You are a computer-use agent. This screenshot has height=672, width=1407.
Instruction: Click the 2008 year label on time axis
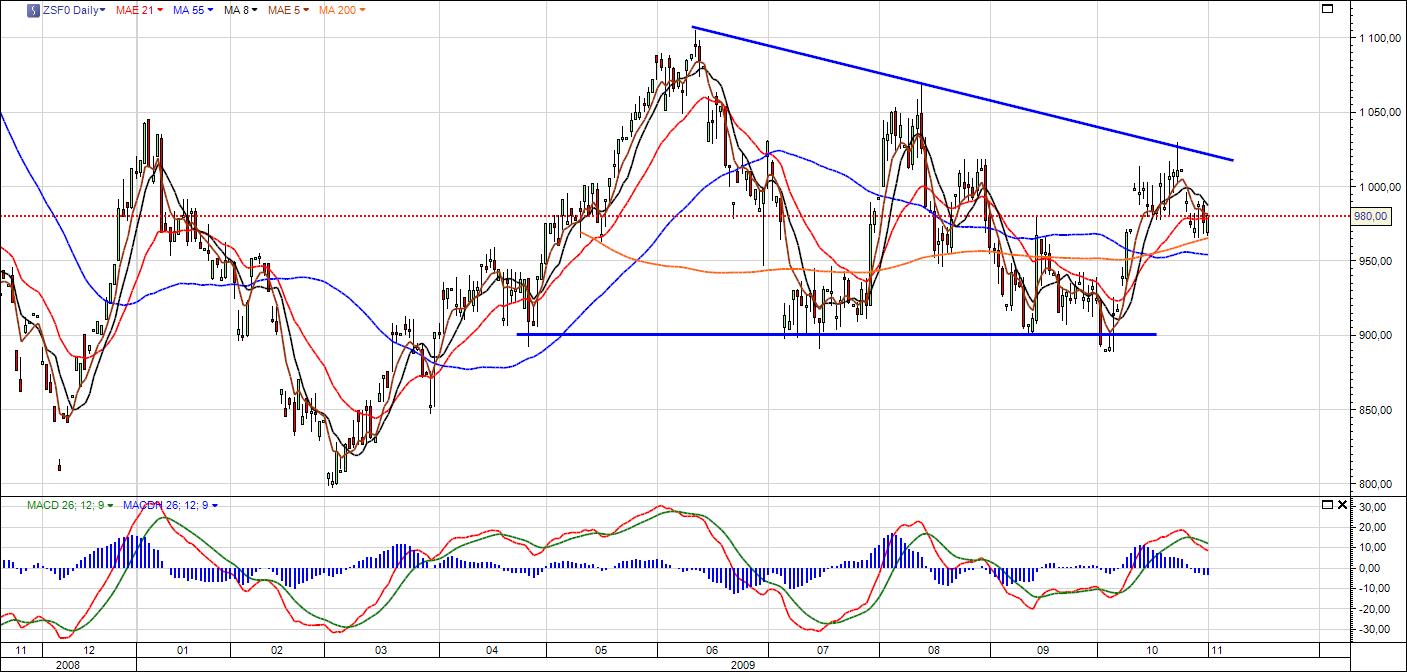click(x=68, y=663)
